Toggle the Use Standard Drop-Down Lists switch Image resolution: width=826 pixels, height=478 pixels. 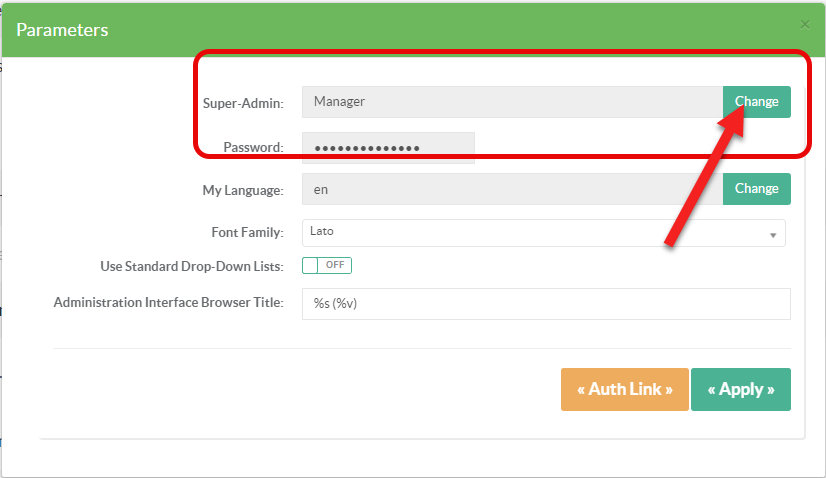[327, 266]
